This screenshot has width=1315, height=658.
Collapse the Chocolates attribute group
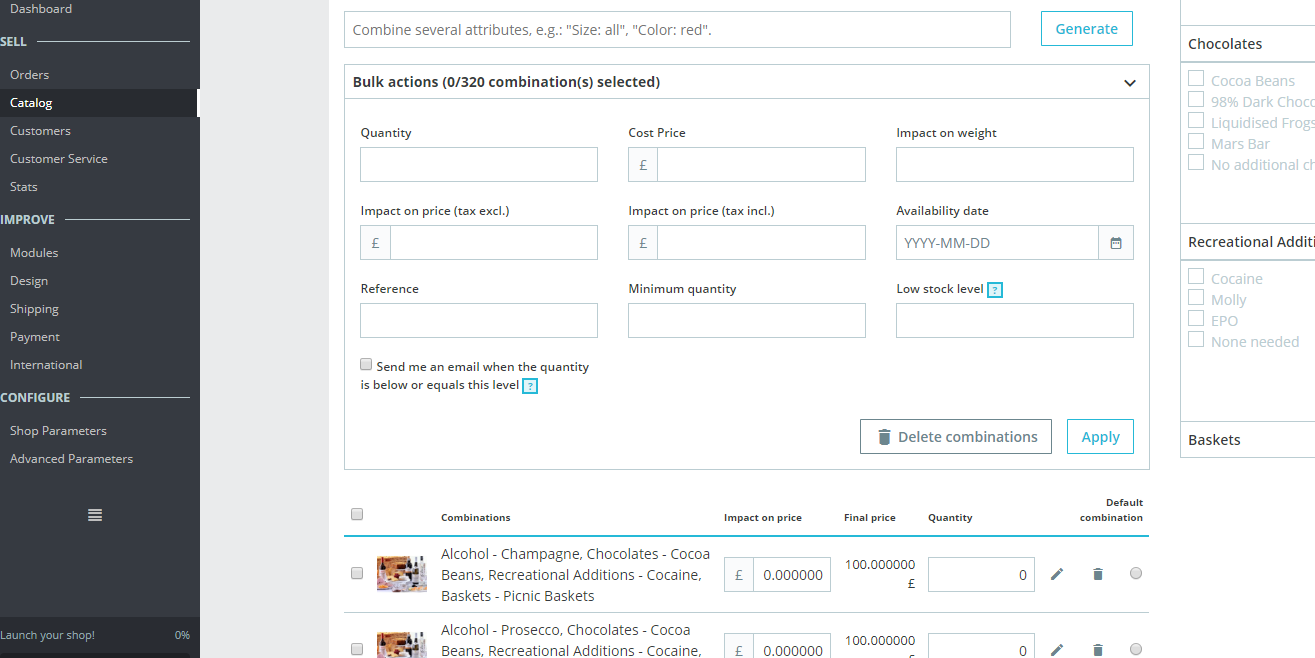(x=1247, y=44)
